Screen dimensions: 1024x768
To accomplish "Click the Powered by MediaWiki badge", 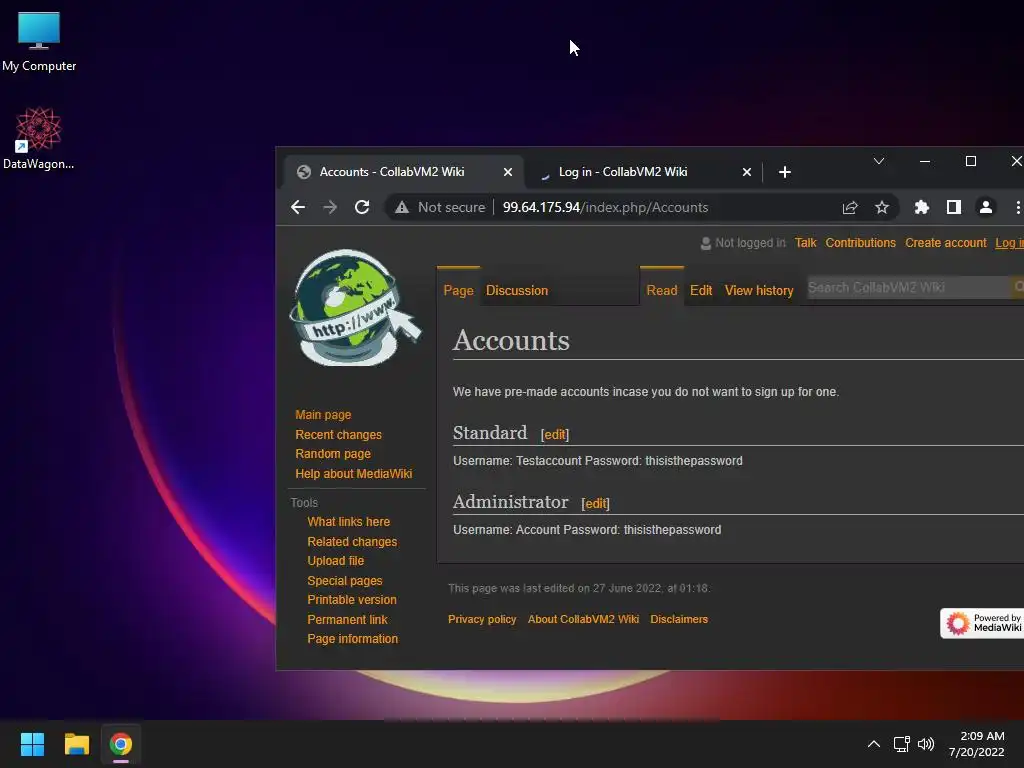I will [x=982, y=623].
